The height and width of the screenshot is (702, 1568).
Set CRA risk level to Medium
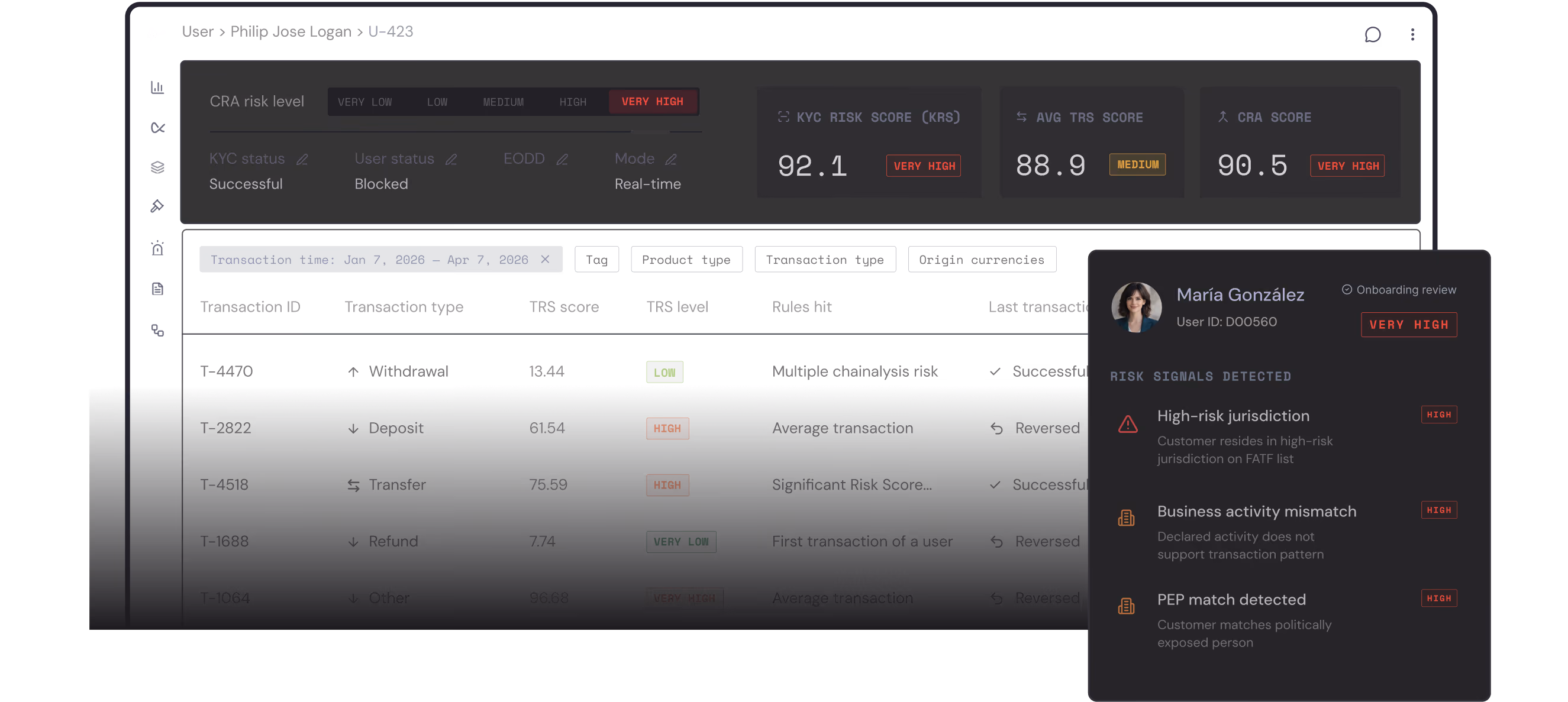[504, 102]
